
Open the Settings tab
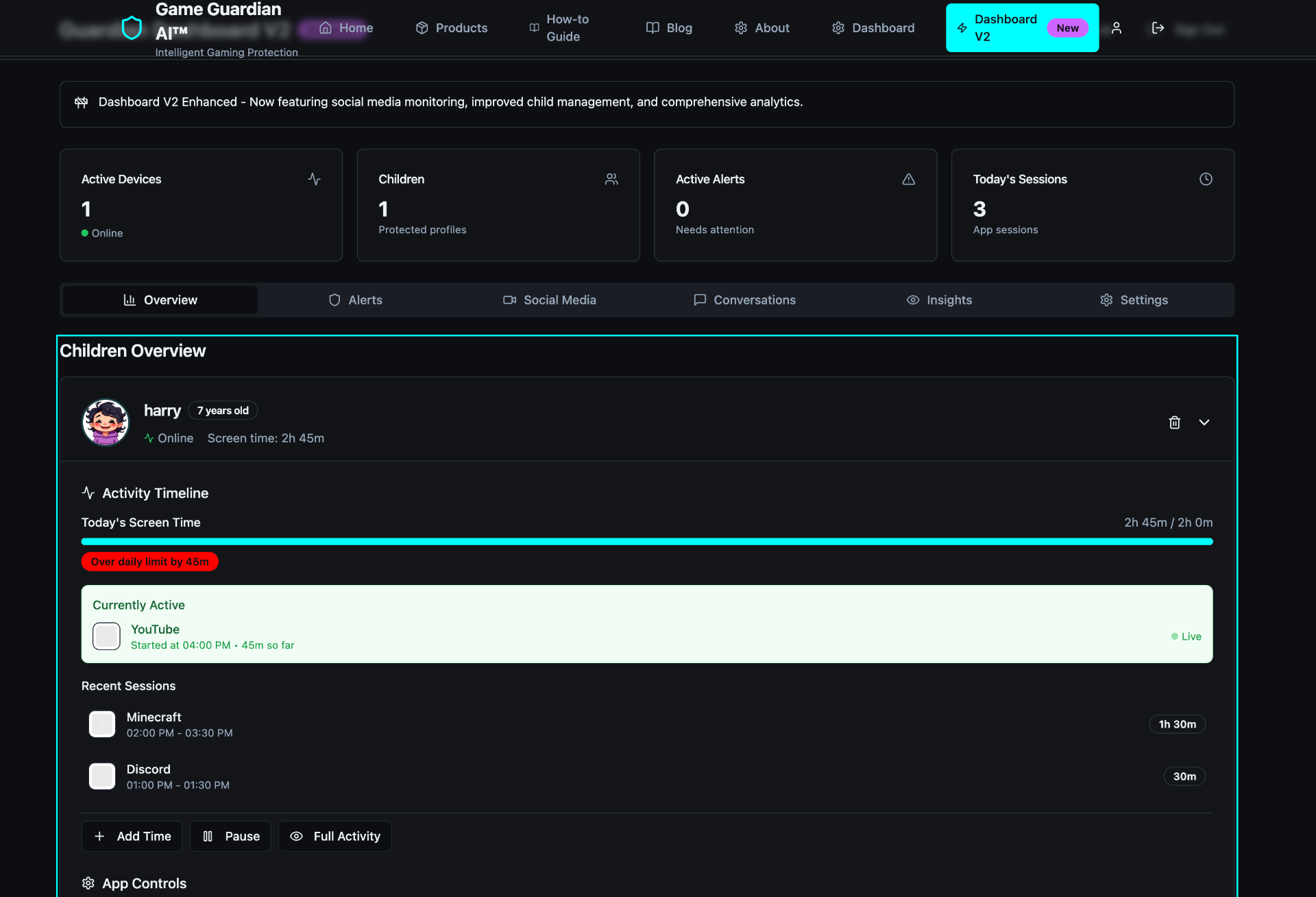1134,300
